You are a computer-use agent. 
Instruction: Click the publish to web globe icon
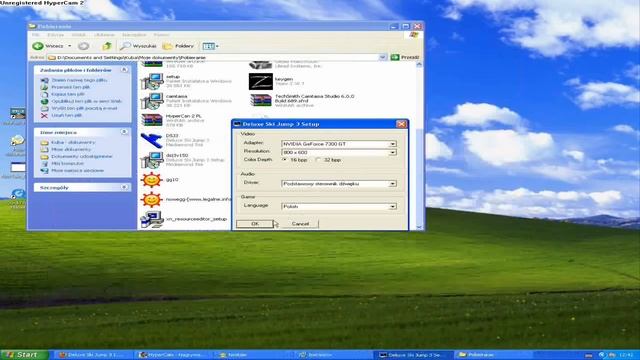point(44,101)
